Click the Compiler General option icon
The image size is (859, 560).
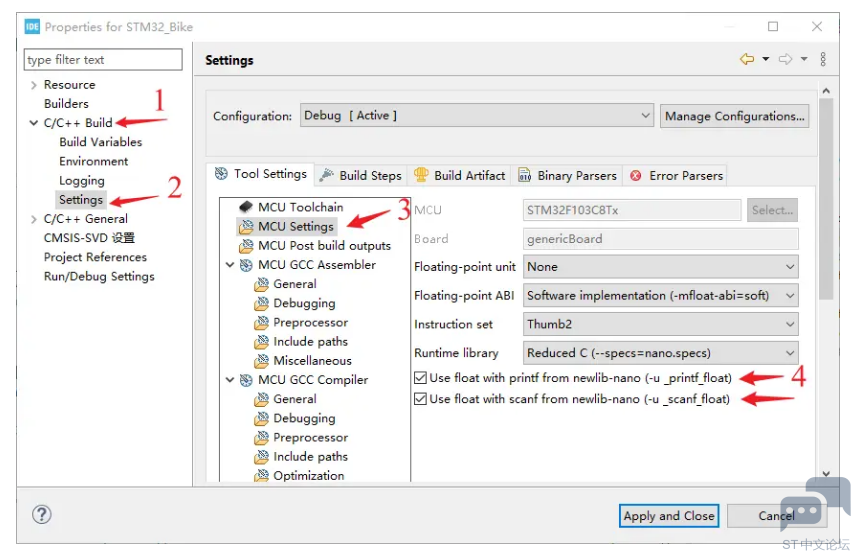pos(262,399)
